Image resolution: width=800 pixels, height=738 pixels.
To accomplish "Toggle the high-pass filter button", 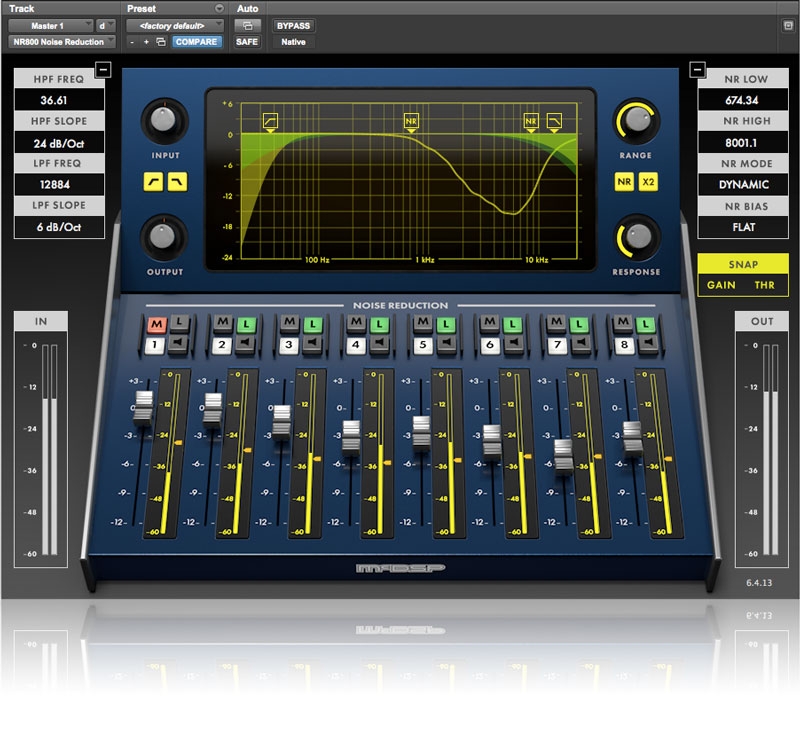I will [153, 181].
